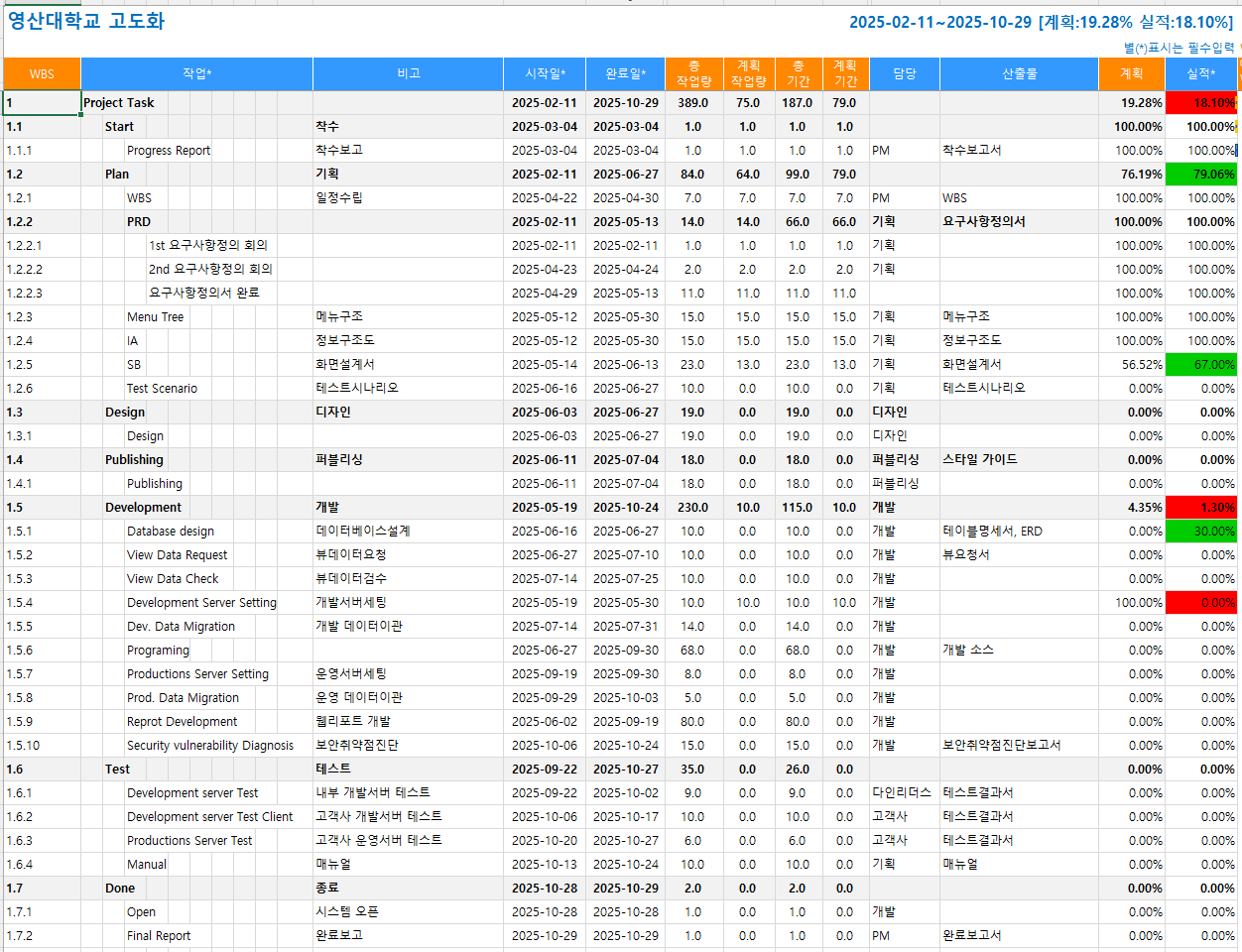Click the 영산대학교 고도화 title

pyautogui.click(x=86, y=22)
